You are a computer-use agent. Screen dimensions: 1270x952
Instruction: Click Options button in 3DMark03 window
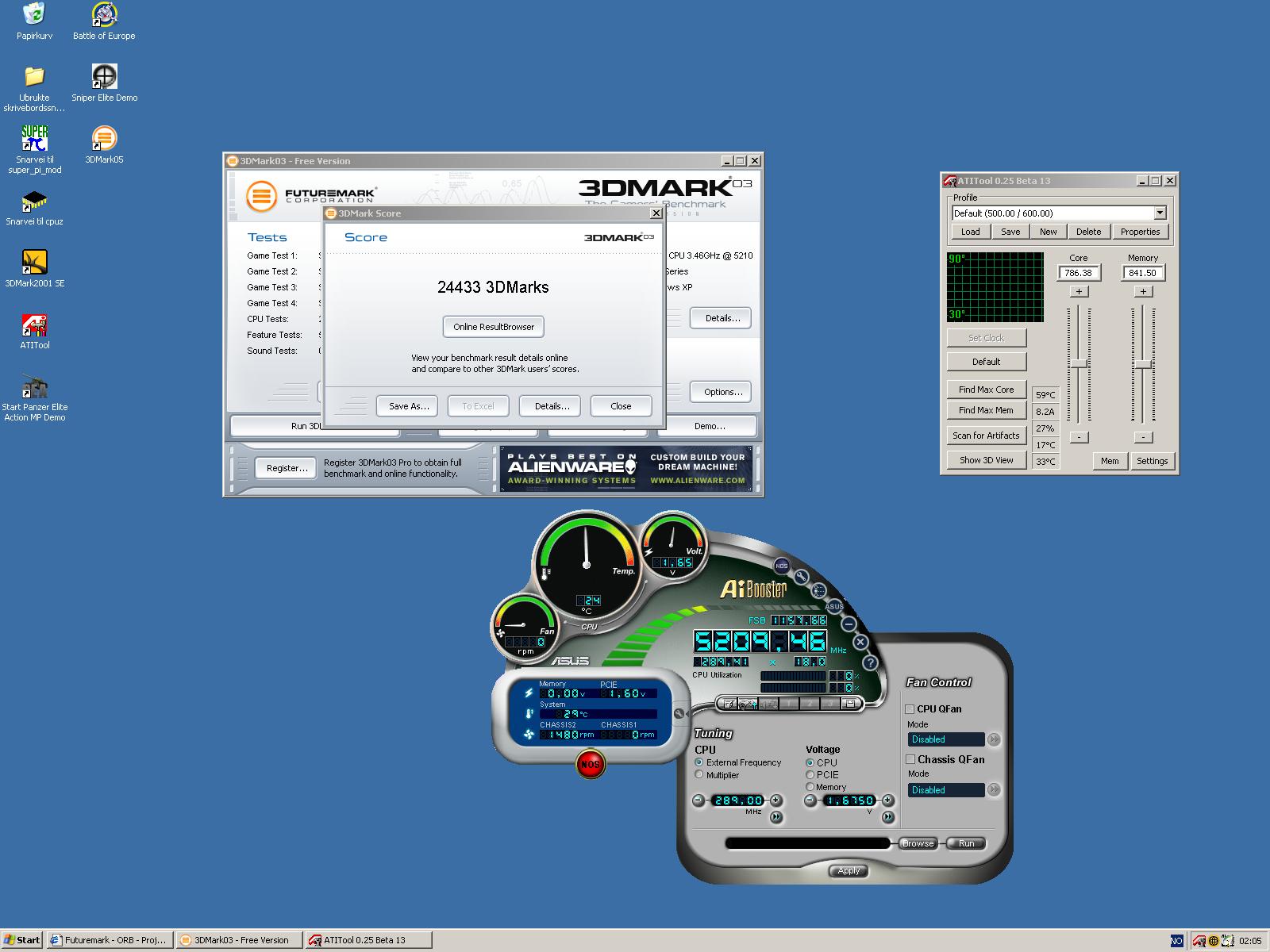coord(722,392)
